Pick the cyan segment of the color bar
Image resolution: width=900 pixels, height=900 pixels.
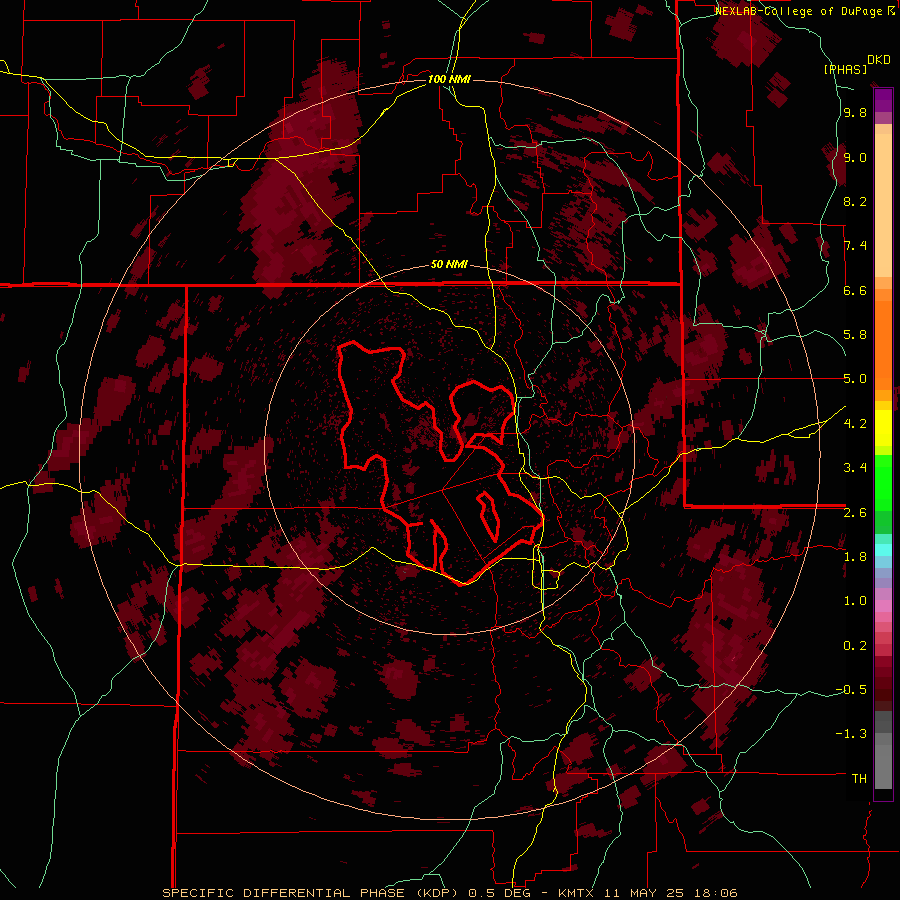point(883,549)
